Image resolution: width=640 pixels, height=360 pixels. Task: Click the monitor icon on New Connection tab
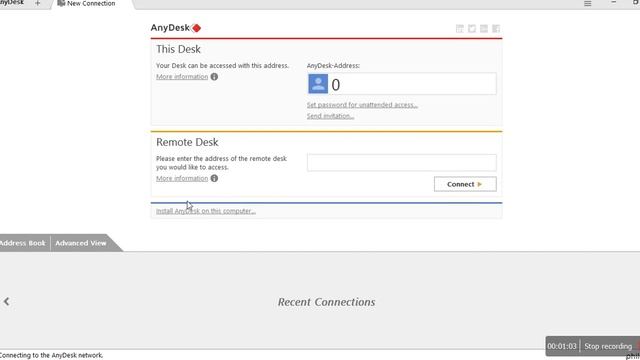61,3
